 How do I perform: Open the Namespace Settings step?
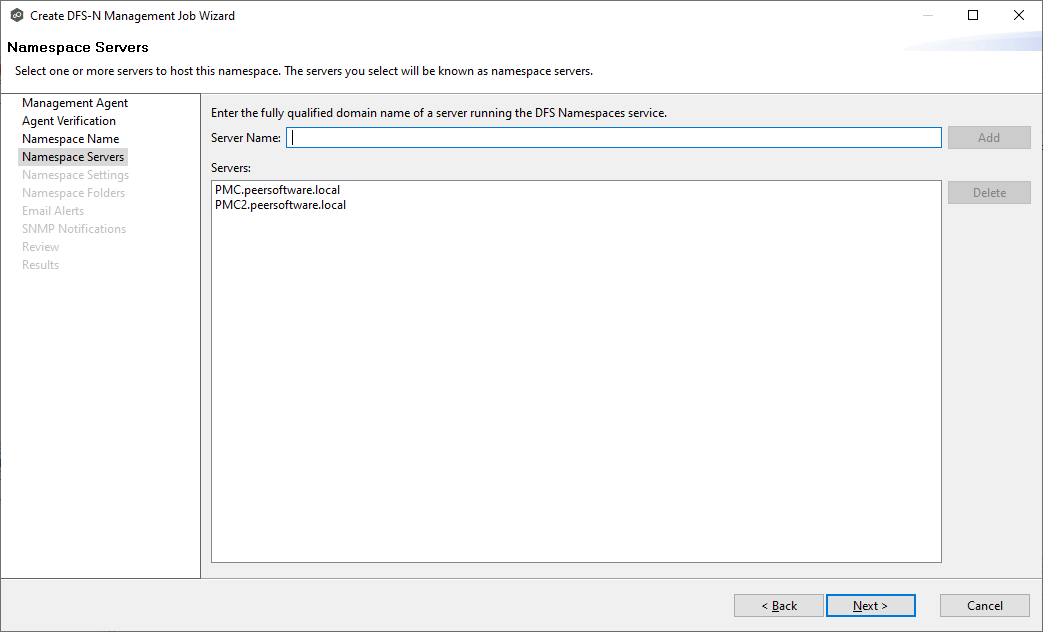(75, 175)
